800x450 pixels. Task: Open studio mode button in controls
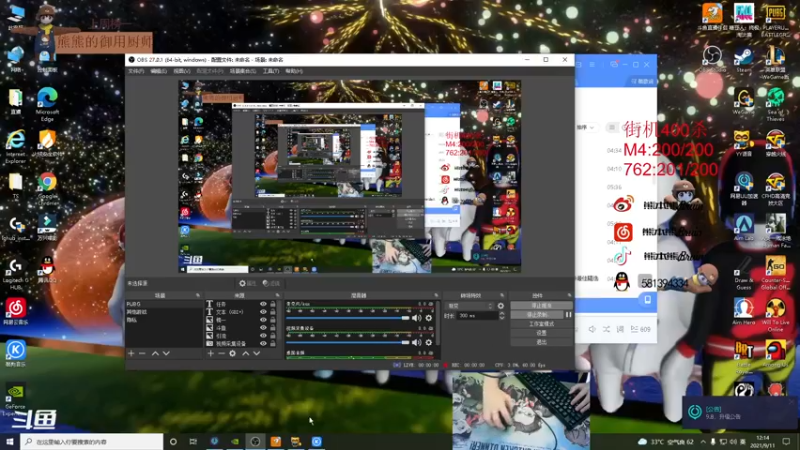541,324
